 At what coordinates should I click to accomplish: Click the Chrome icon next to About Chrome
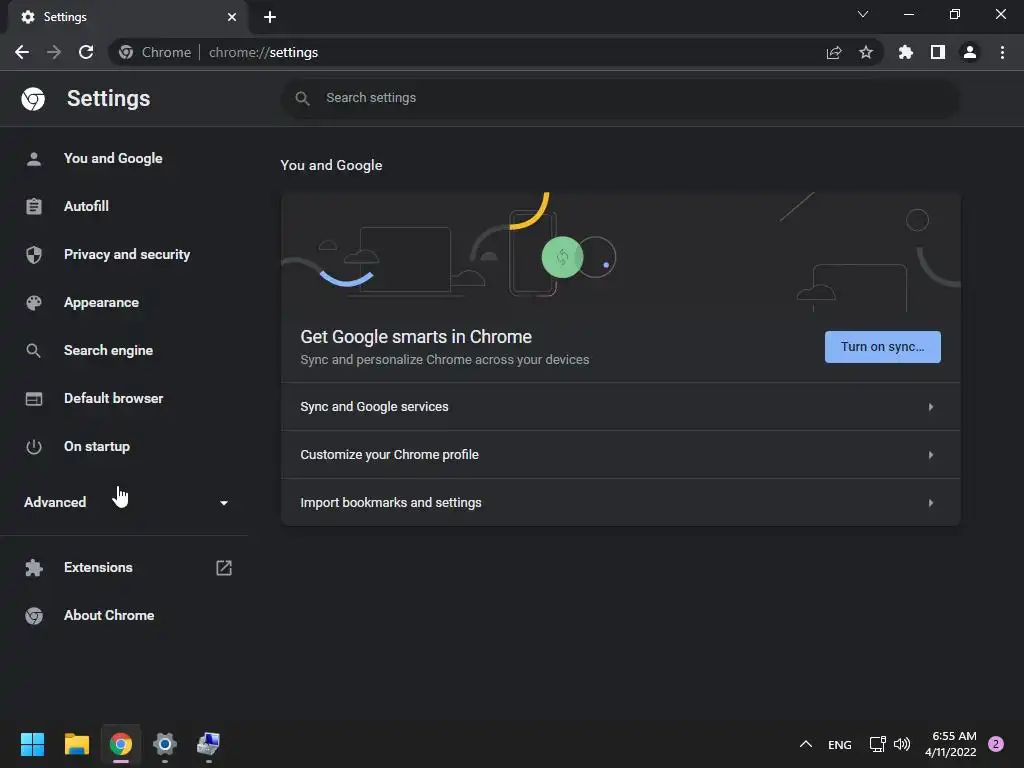(34, 615)
